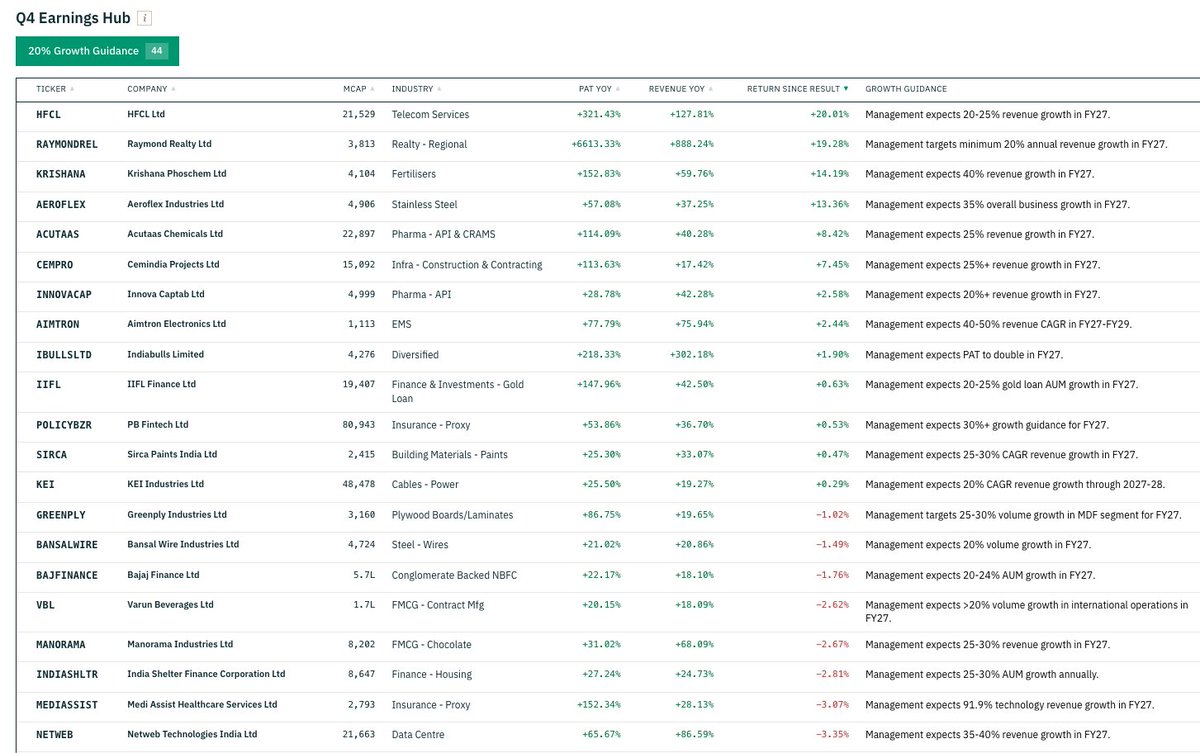
Task: Open the SIRCA ticker link
Action: click(52, 455)
